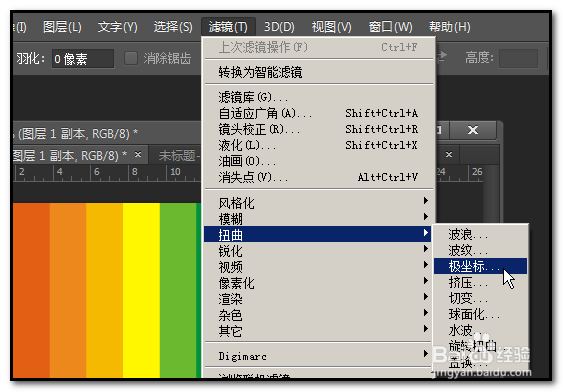Select 液化(L)... filter

point(319,145)
